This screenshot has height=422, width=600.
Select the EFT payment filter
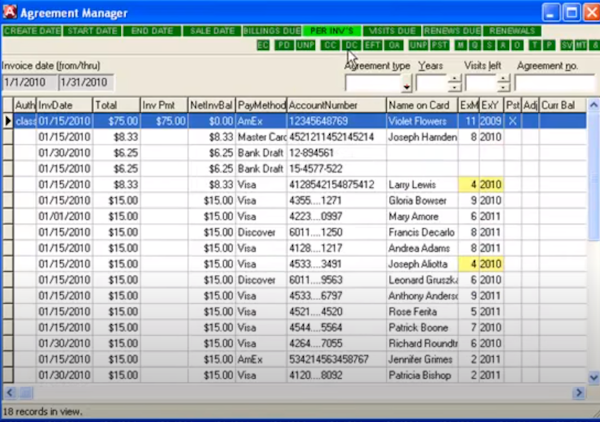373,46
